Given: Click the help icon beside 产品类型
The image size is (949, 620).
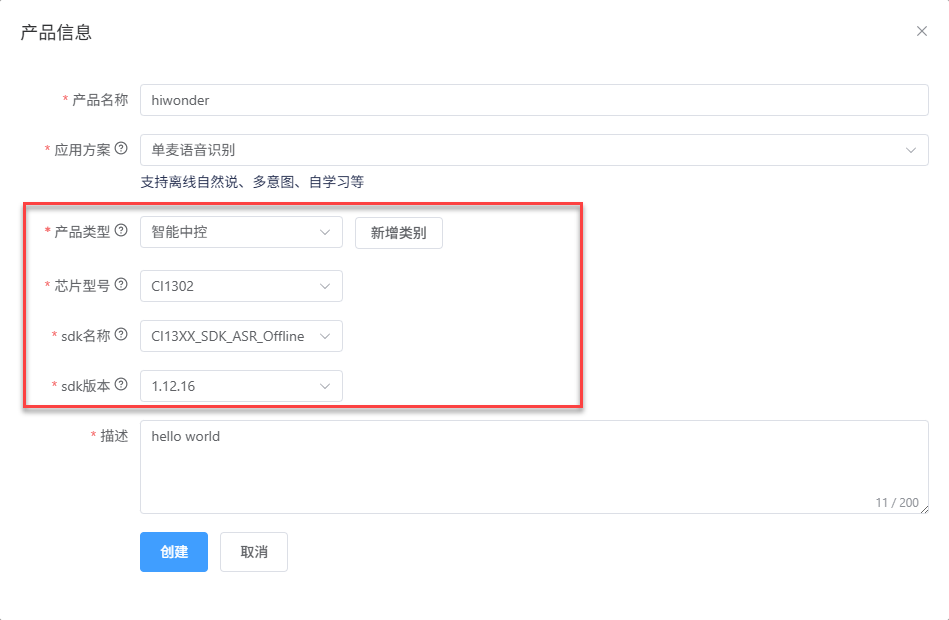Looking at the screenshot, I should [x=121, y=231].
